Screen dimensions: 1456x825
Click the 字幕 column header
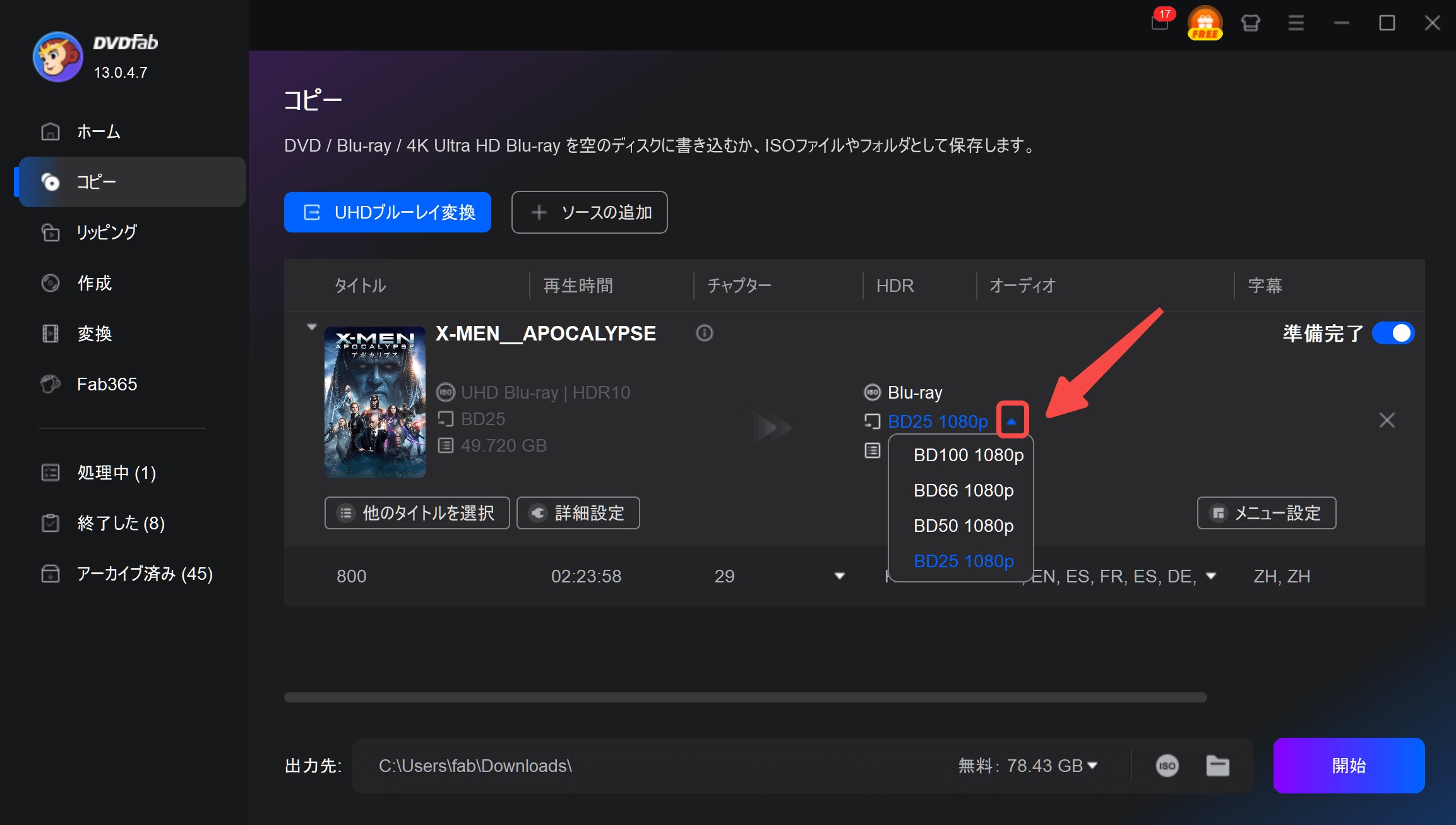click(x=1265, y=286)
